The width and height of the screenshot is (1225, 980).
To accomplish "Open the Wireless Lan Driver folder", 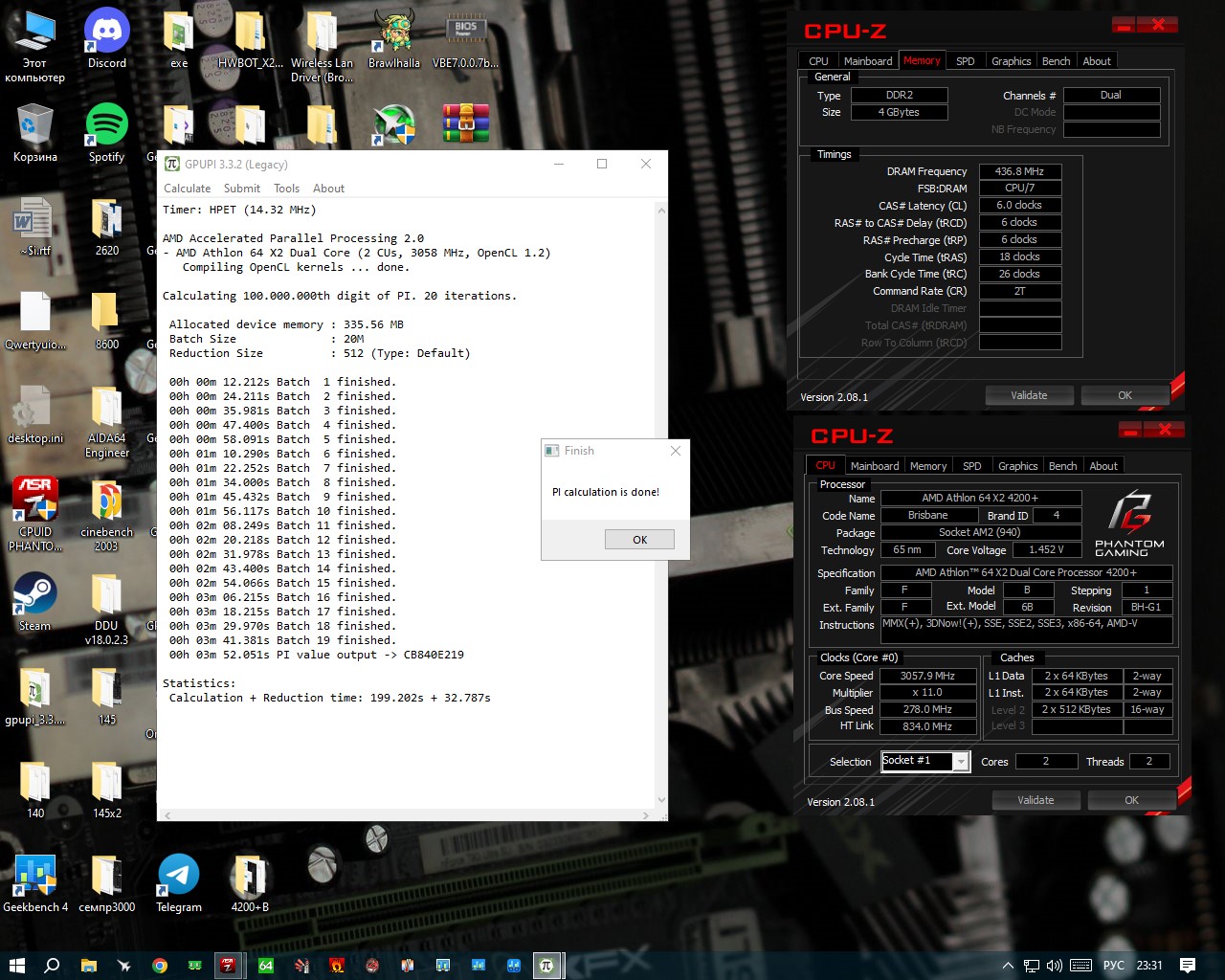I will coord(323,46).
